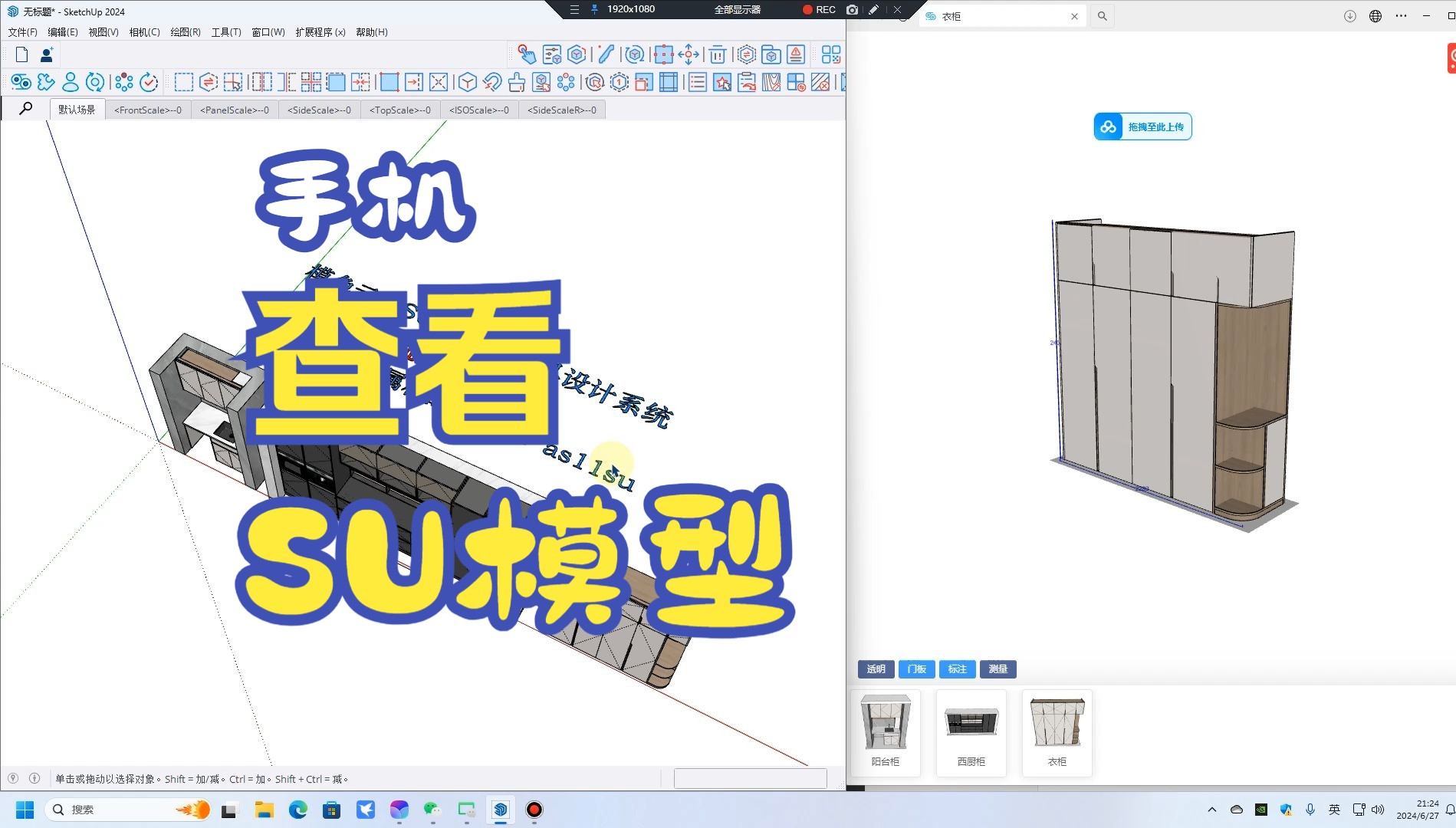Click the check mark clock icon
This screenshot has width=1456, height=828.
click(x=149, y=82)
